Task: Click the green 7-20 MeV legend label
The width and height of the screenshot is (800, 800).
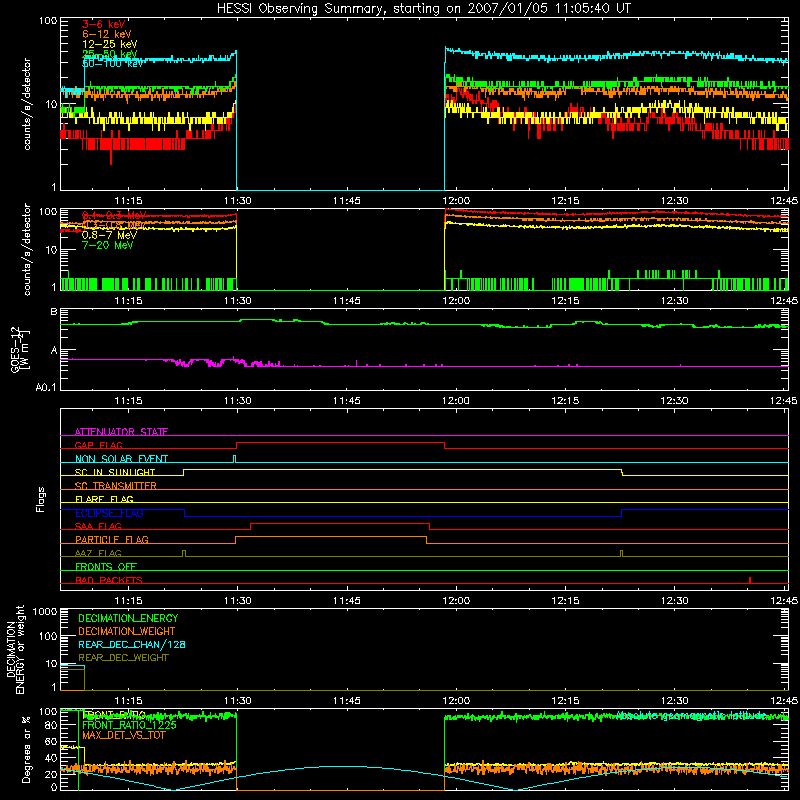Action: 108,245
